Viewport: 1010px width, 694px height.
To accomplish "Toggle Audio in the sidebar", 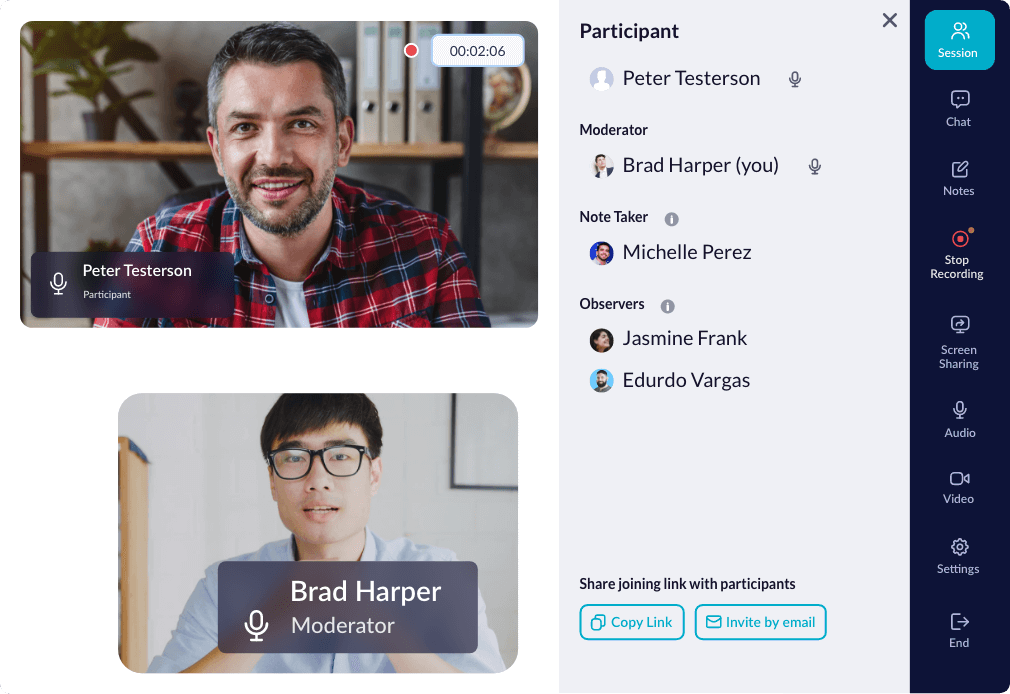I will pyautogui.click(x=959, y=419).
